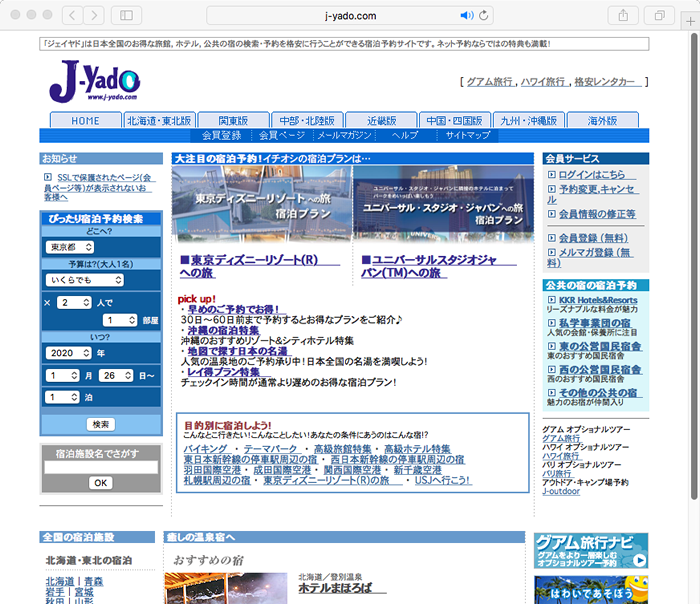Screen dimensions: 700x604
Task: Open ヘルプ in the blue menu bar
Action: tap(404, 135)
